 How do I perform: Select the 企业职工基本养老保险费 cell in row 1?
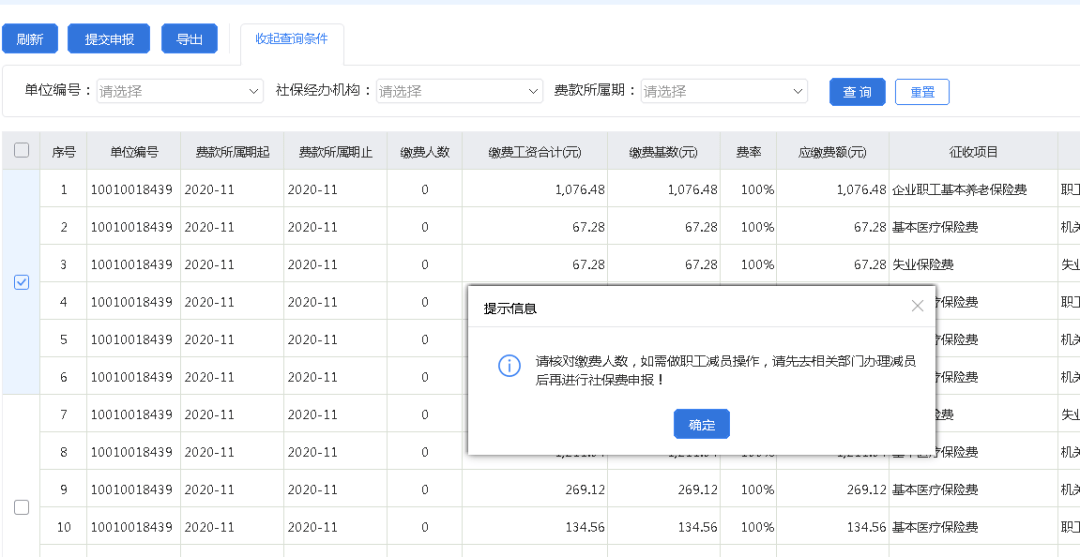[959, 189]
